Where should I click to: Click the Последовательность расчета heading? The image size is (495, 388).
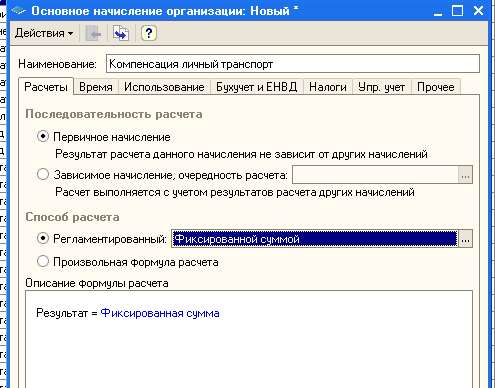[x=114, y=114]
